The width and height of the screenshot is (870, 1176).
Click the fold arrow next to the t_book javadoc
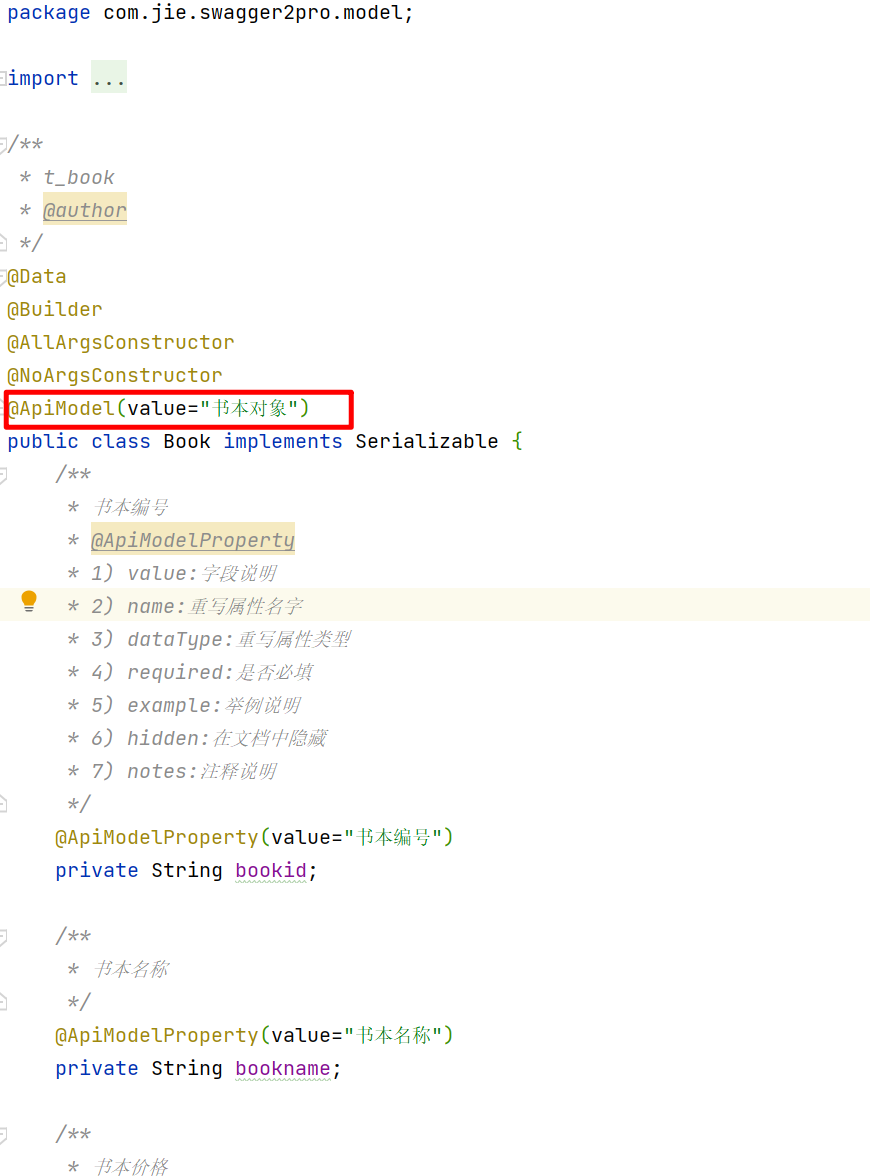(6, 143)
